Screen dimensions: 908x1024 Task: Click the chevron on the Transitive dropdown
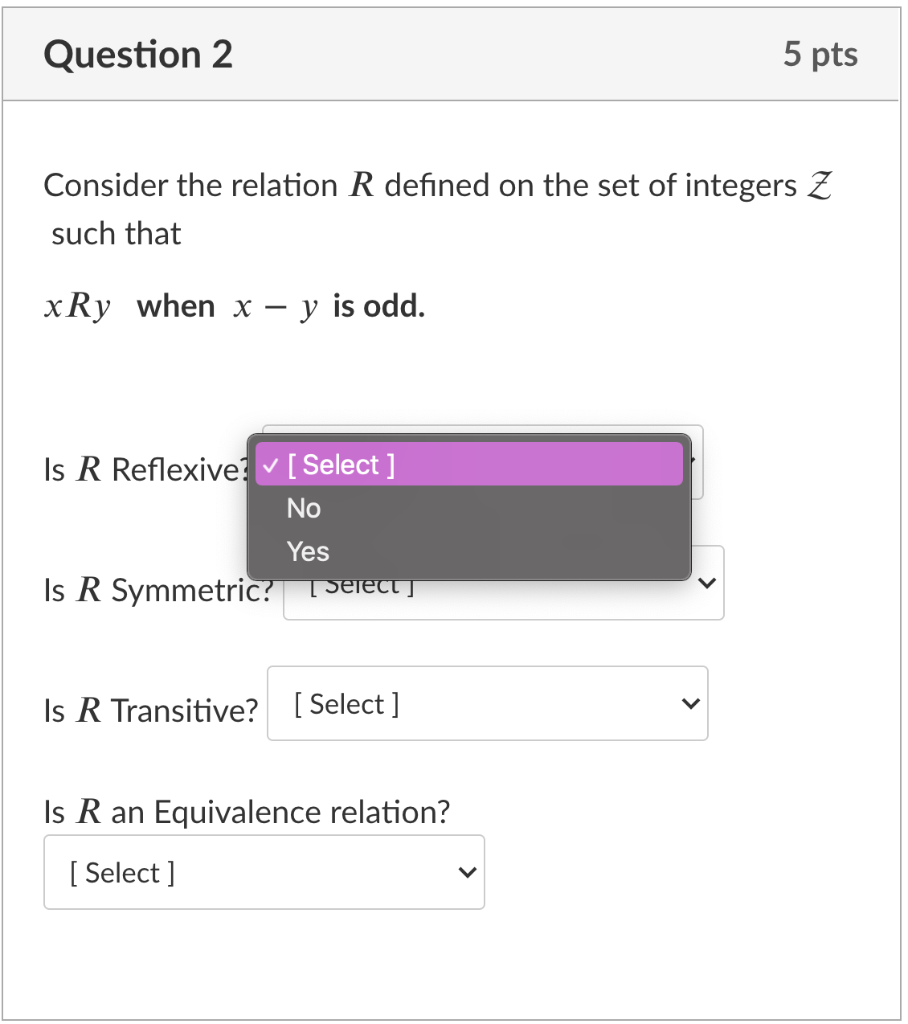689,703
